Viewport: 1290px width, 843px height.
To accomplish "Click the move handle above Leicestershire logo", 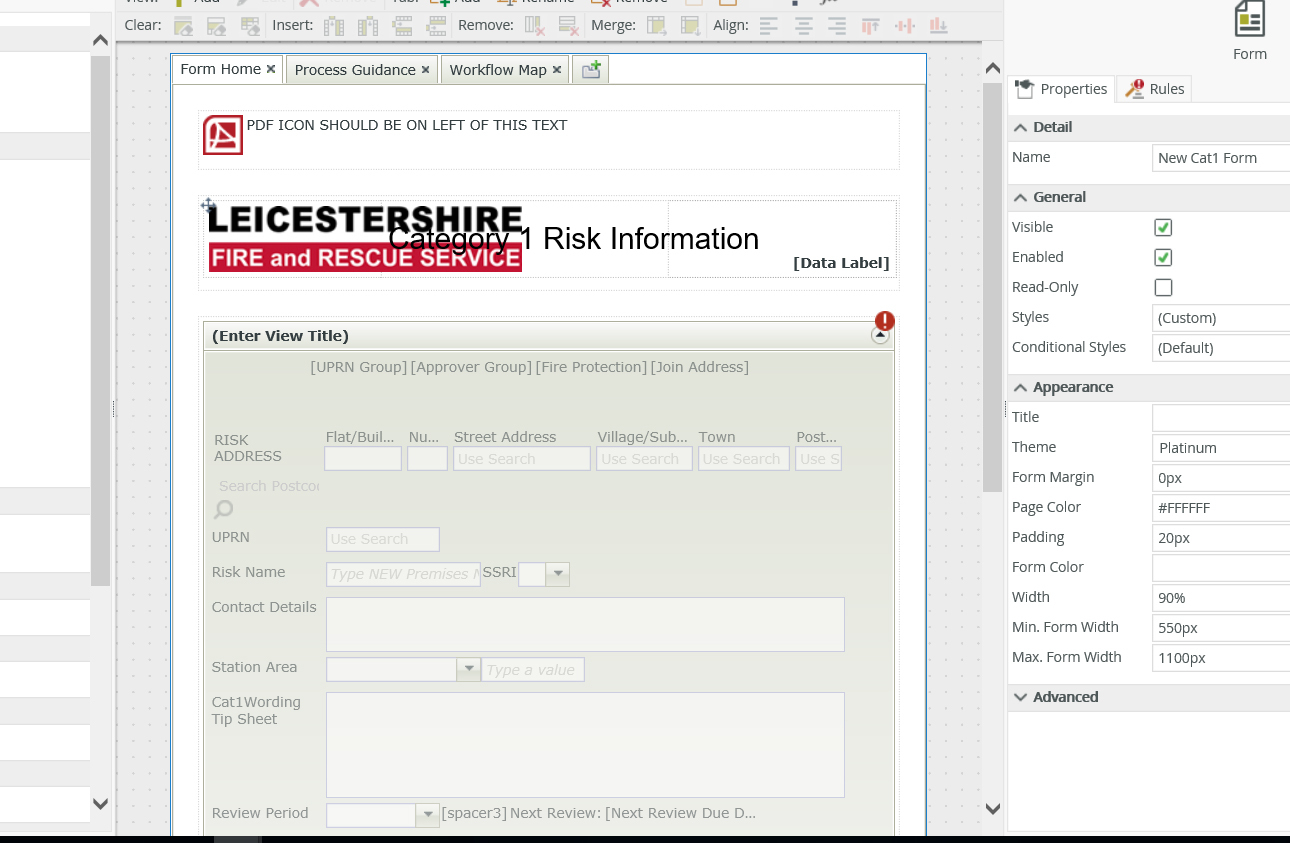I will (x=208, y=205).
